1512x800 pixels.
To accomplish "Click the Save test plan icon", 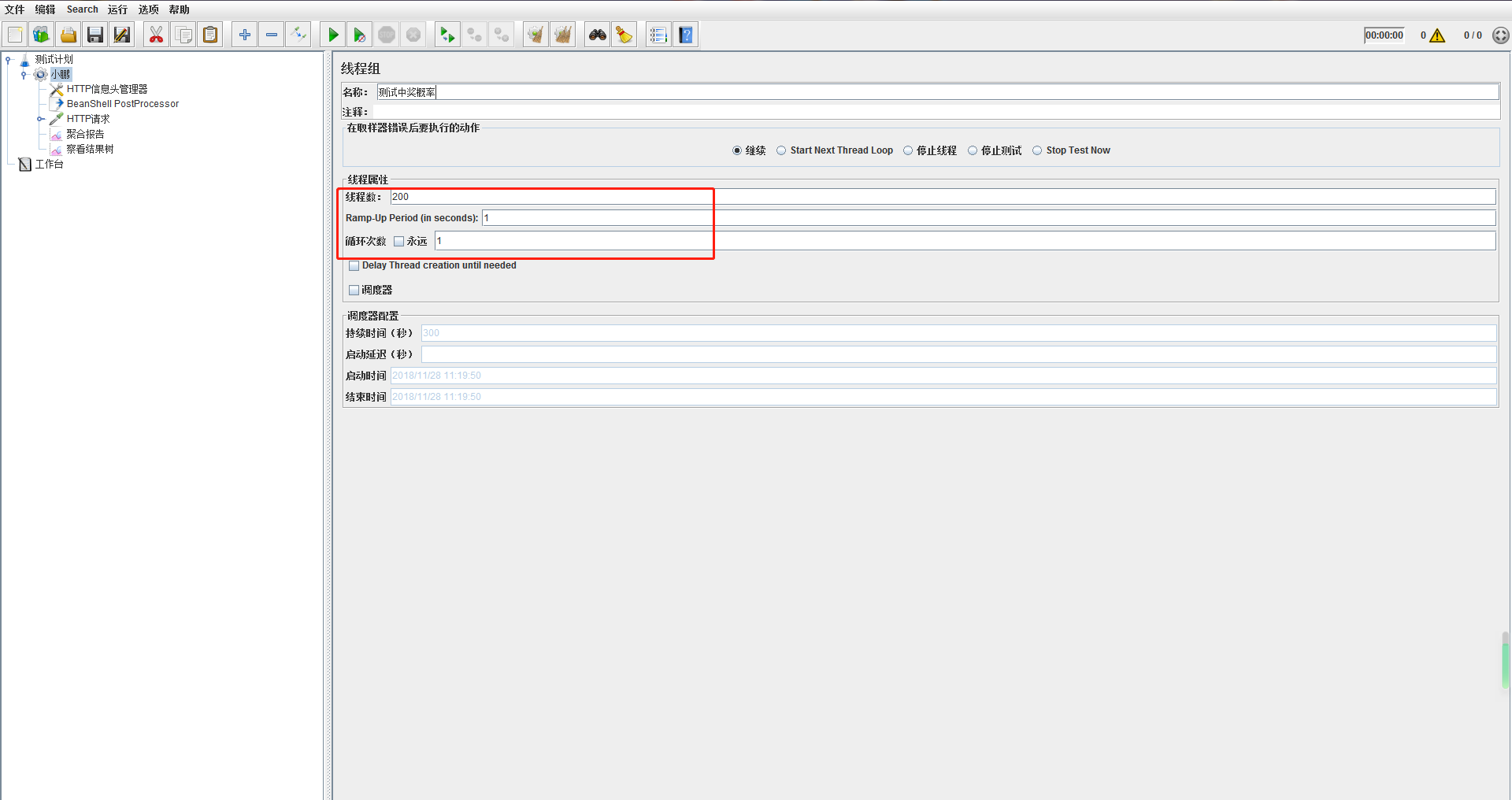I will (x=95, y=35).
